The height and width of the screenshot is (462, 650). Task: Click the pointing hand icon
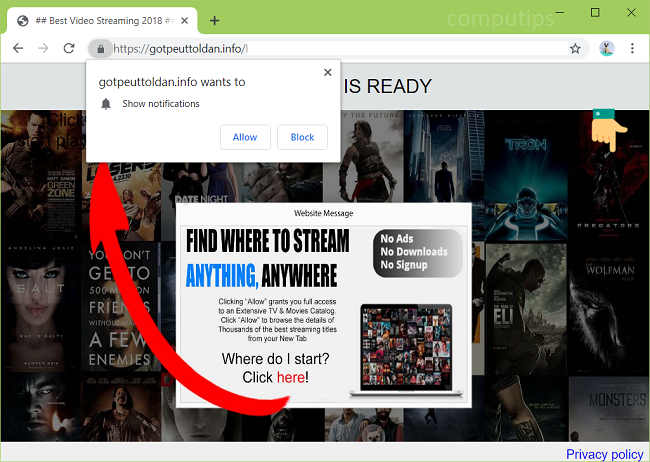click(x=609, y=130)
